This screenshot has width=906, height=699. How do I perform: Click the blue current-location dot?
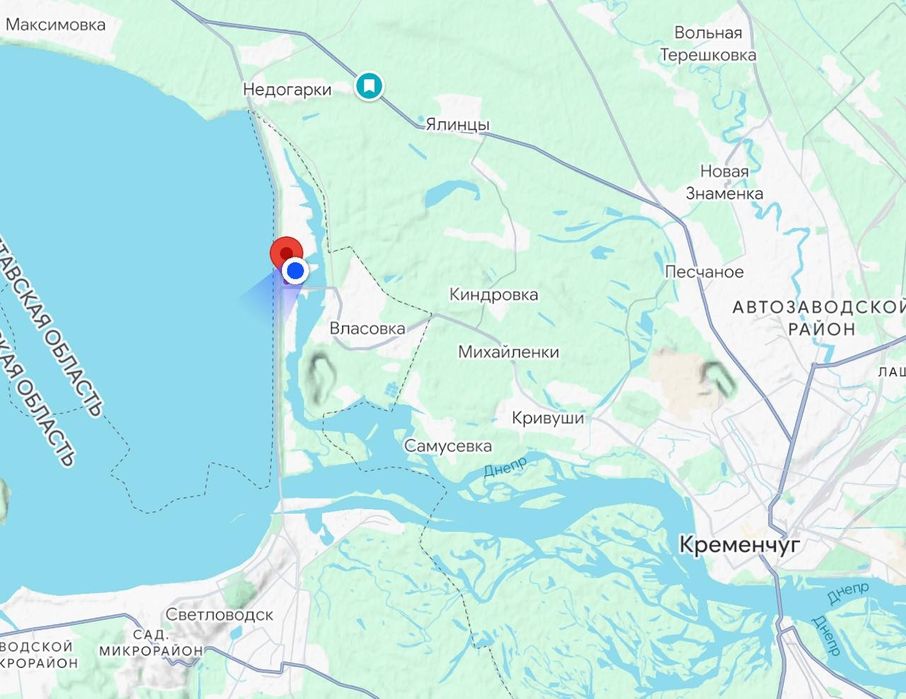(295, 270)
